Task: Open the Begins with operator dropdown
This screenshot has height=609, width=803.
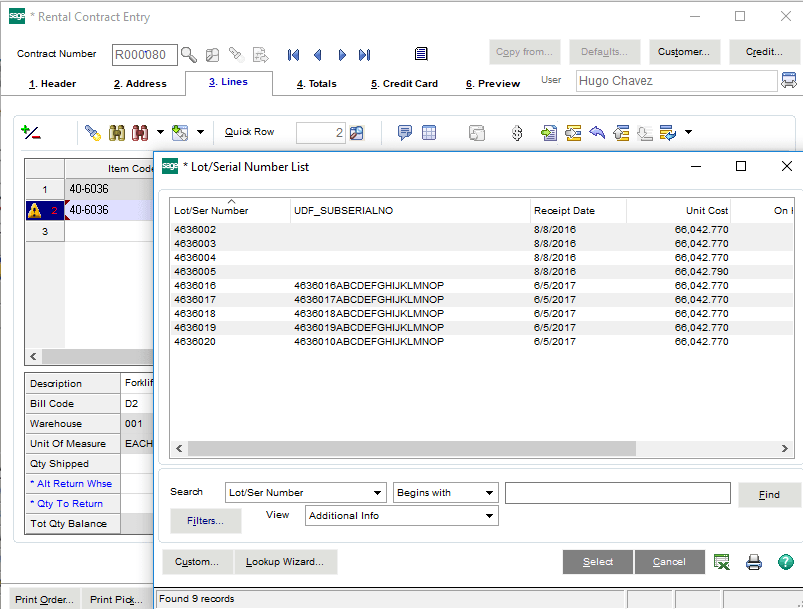Action: click(489, 493)
